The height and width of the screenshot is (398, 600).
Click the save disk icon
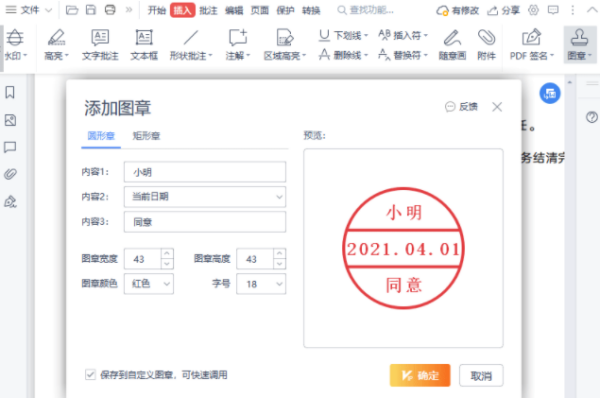[x=91, y=10]
